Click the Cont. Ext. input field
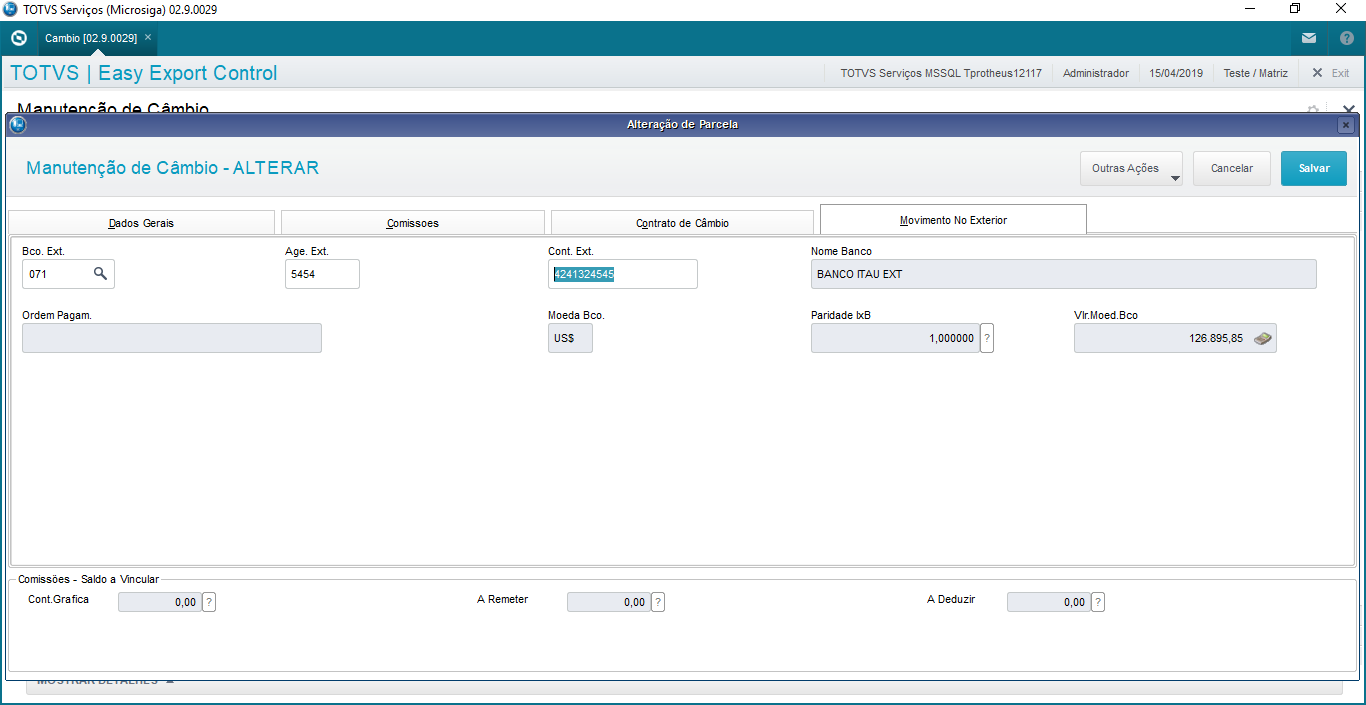The image size is (1366, 705). pyautogui.click(x=623, y=274)
